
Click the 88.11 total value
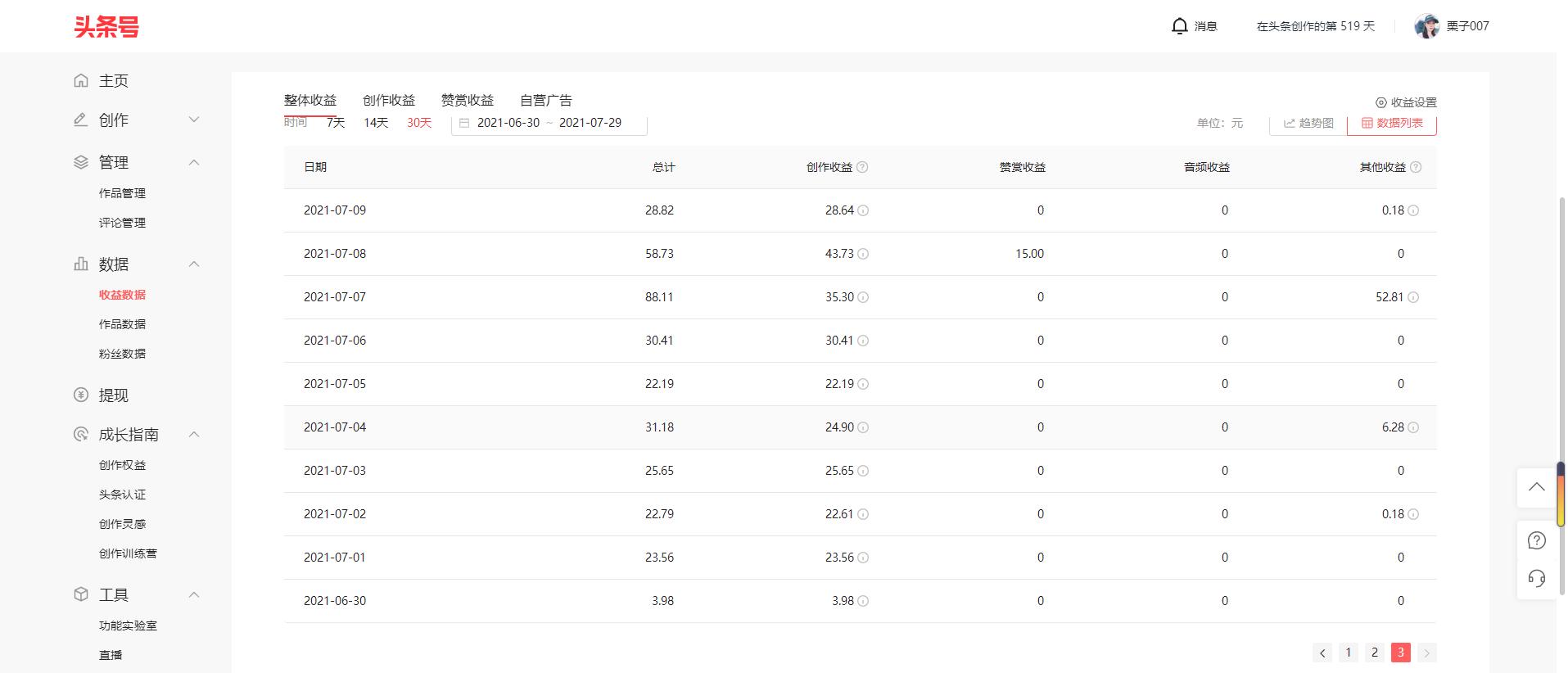(x=659, y=297)
